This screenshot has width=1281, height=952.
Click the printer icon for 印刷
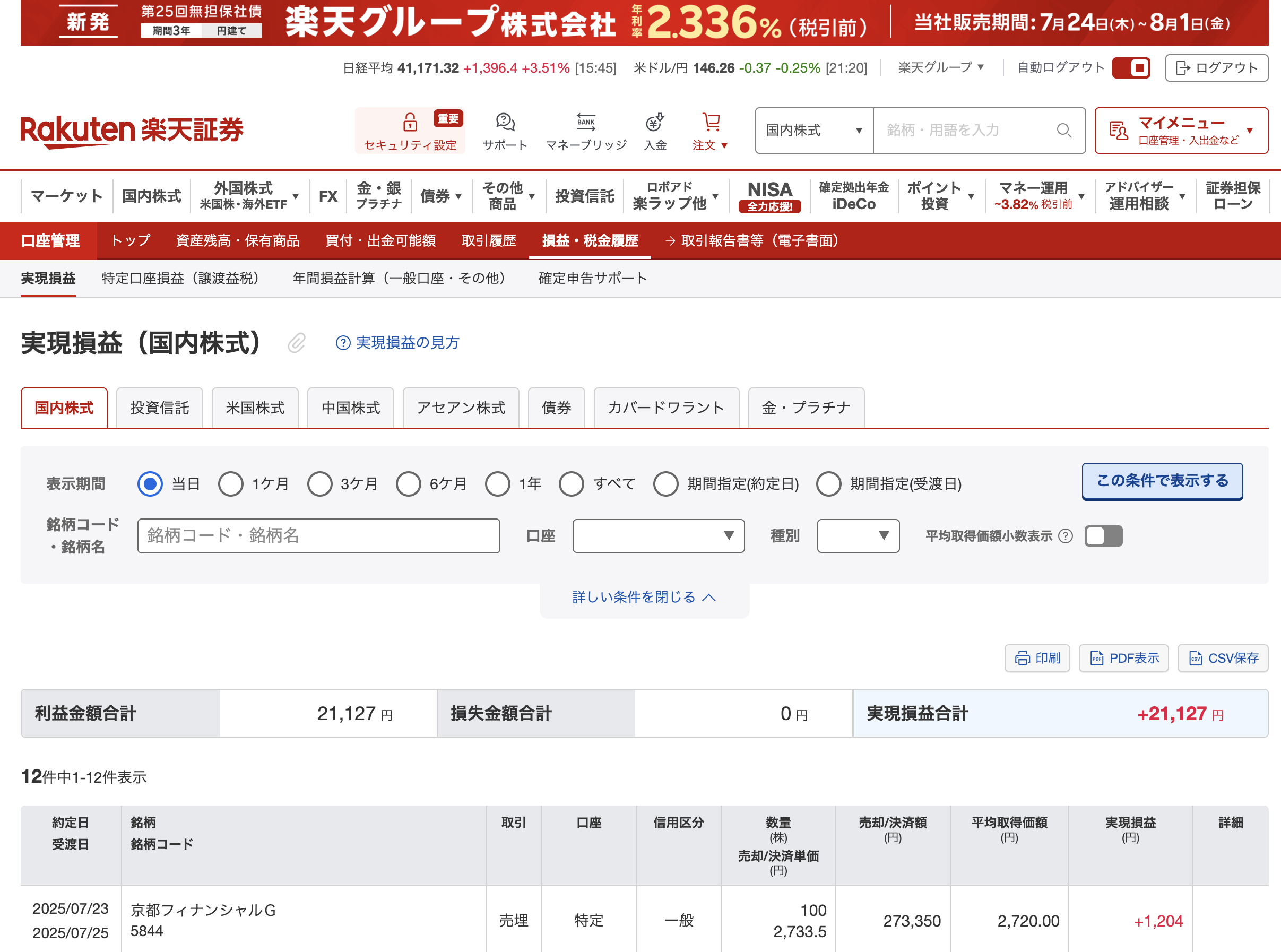click(x=1022, y=658)
